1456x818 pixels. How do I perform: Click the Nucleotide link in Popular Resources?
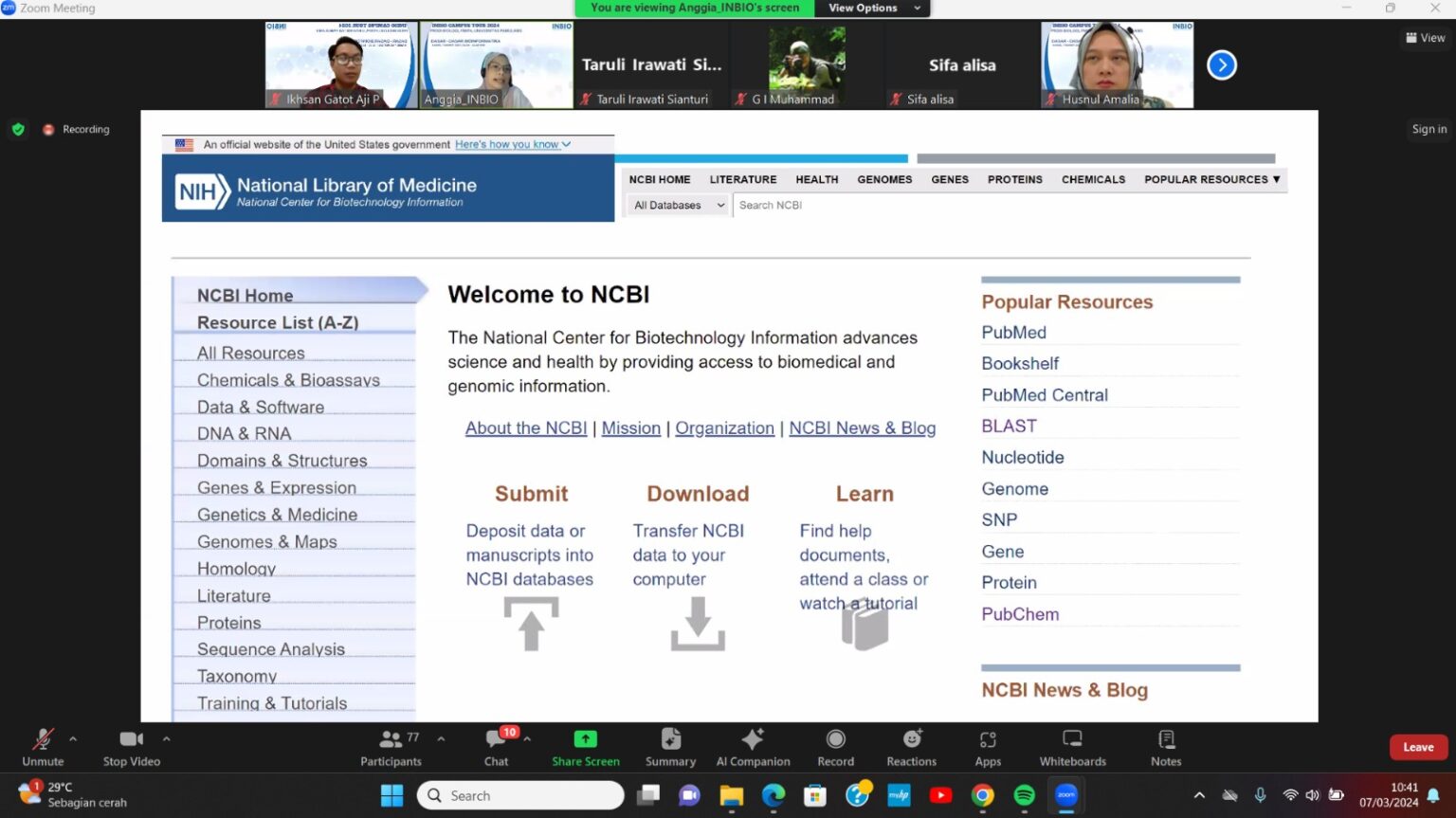(x=1023, y=458)
